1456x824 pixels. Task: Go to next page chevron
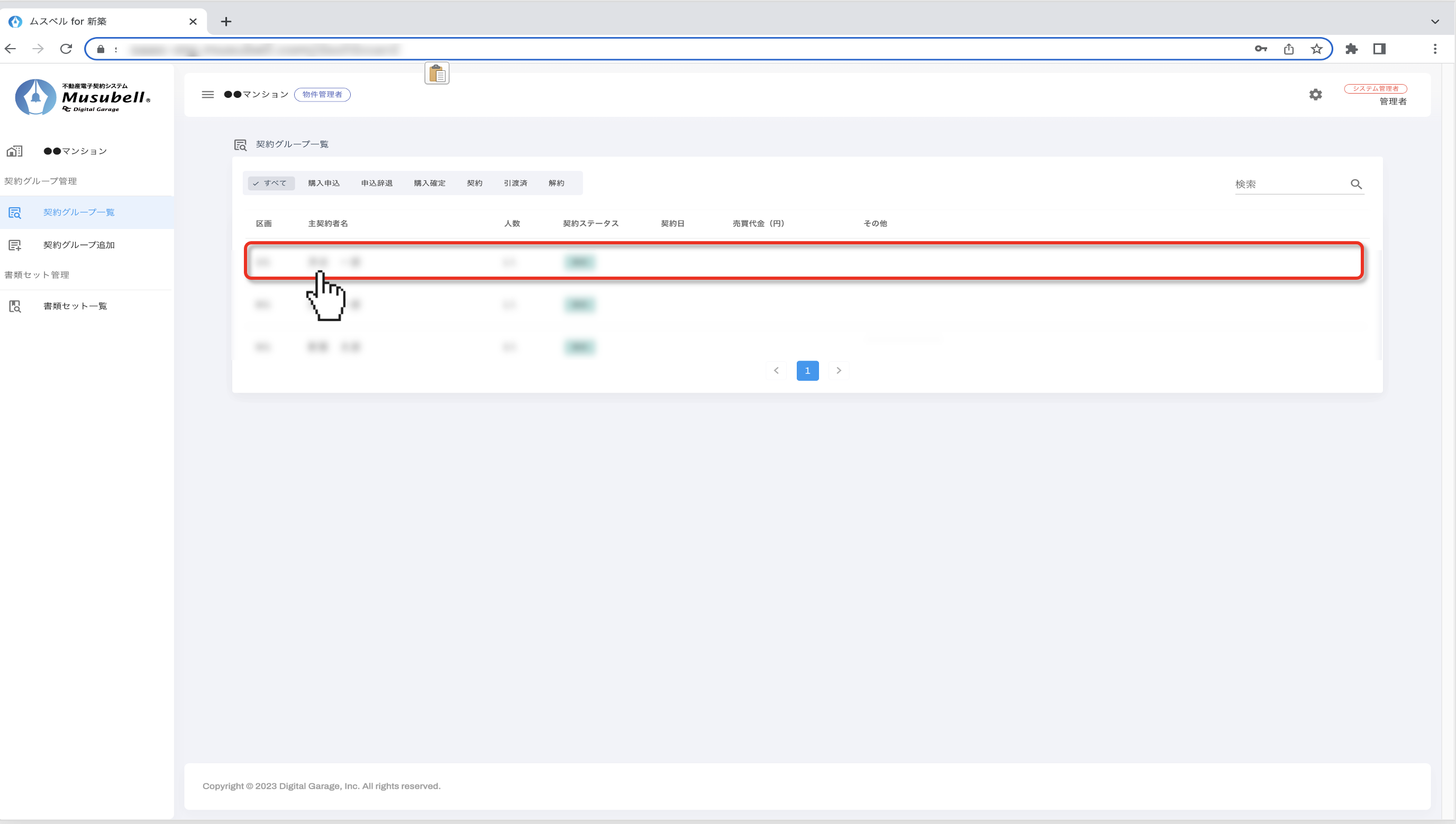coord(839,371)
